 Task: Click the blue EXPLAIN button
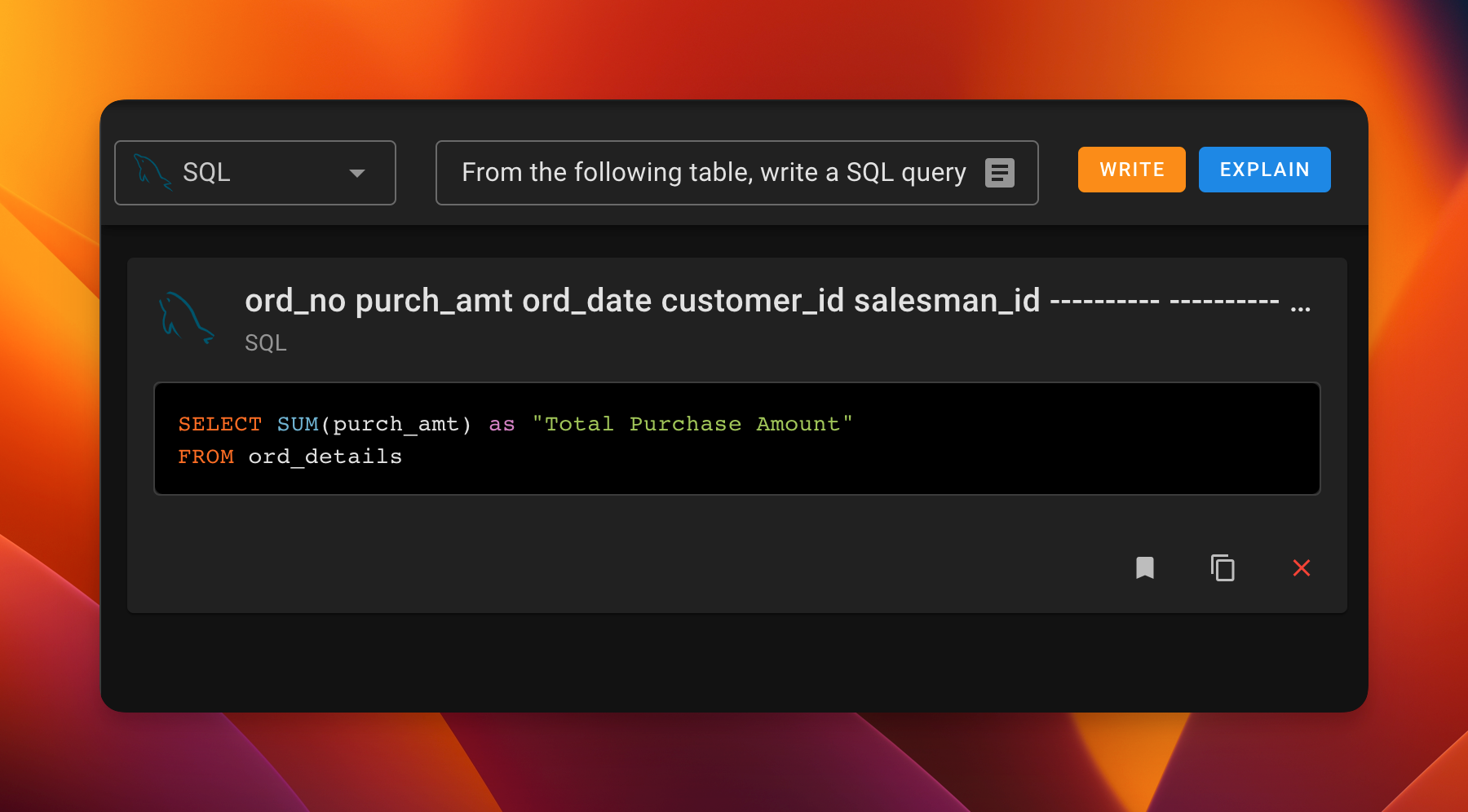click(x=1265, y=170)
